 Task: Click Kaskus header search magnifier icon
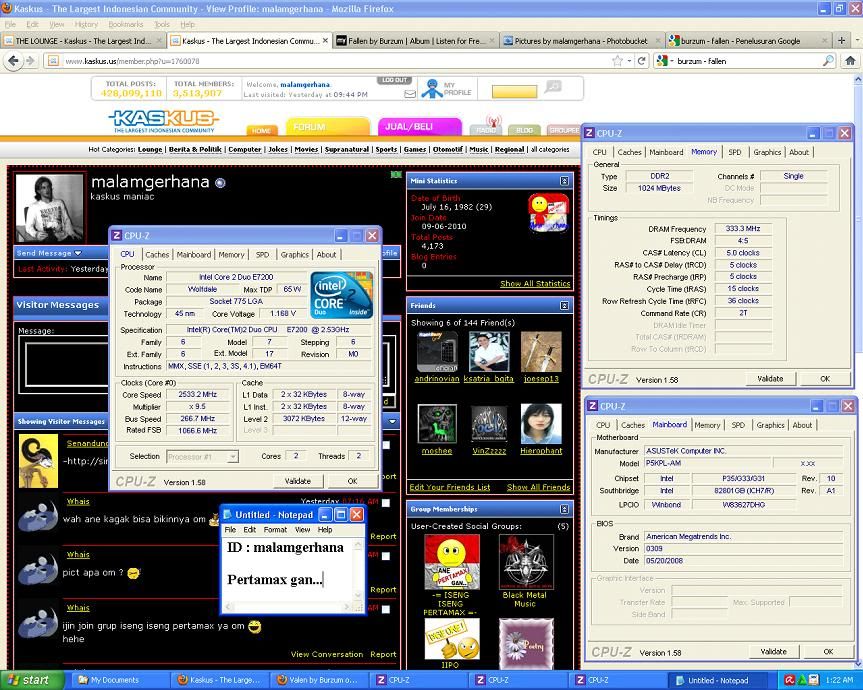[553, 86]
